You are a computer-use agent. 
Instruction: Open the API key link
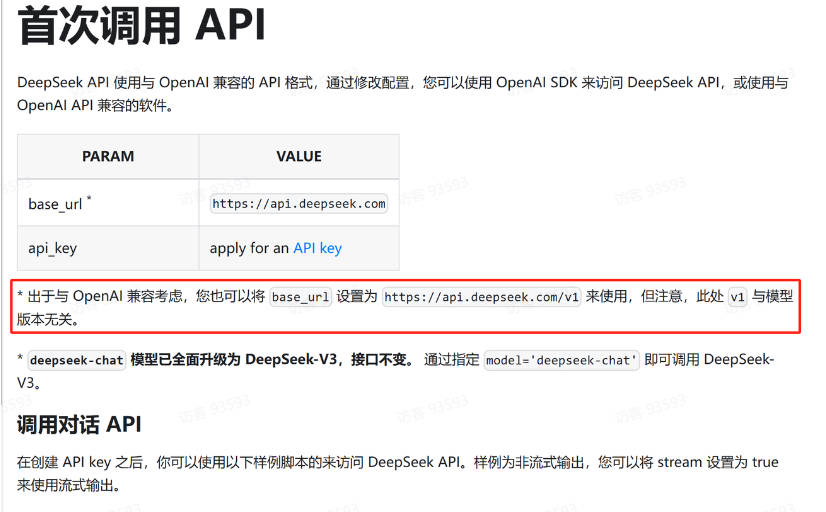click(x=318, y=248)
